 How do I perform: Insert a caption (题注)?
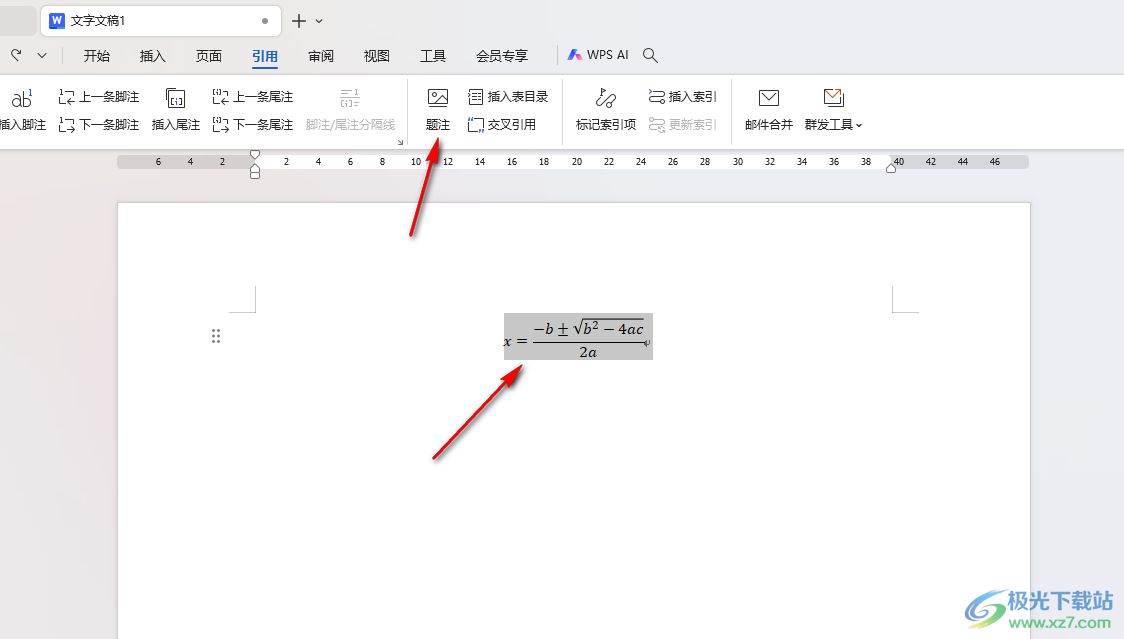click(438, 110)
